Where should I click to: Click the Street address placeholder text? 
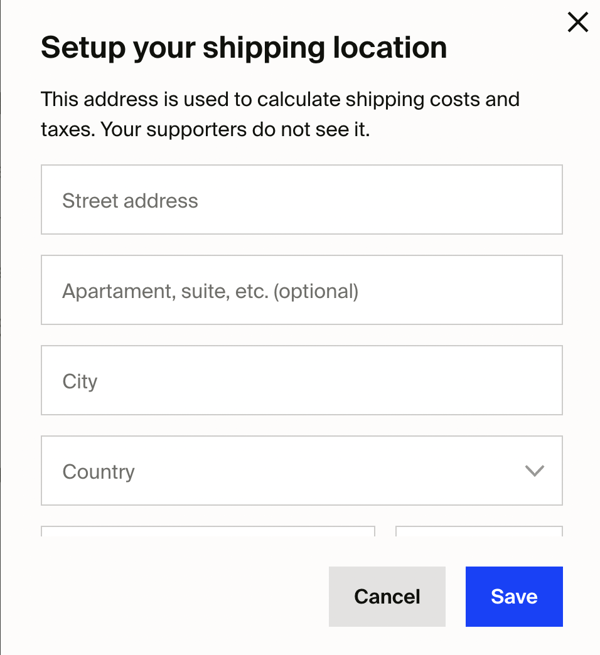pos(130,201)
